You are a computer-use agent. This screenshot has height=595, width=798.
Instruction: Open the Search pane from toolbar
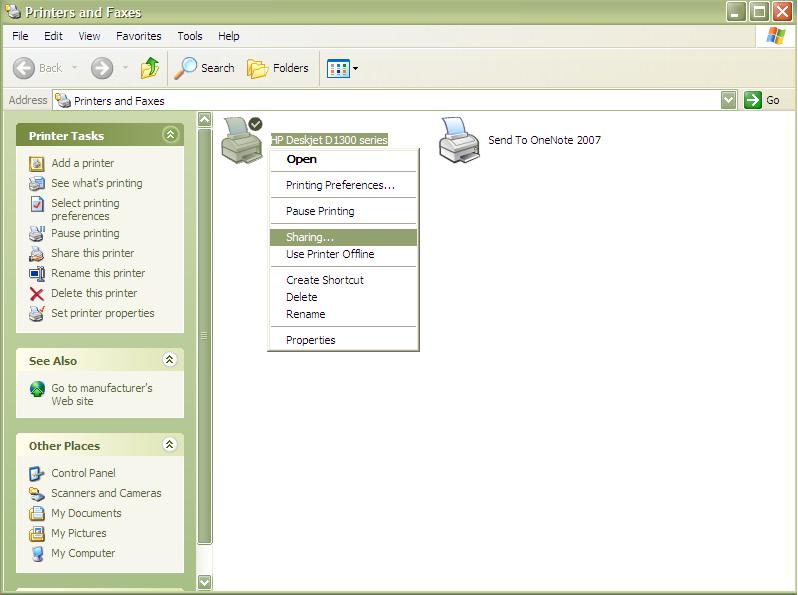pyautogui.click(x=205, y=68)
